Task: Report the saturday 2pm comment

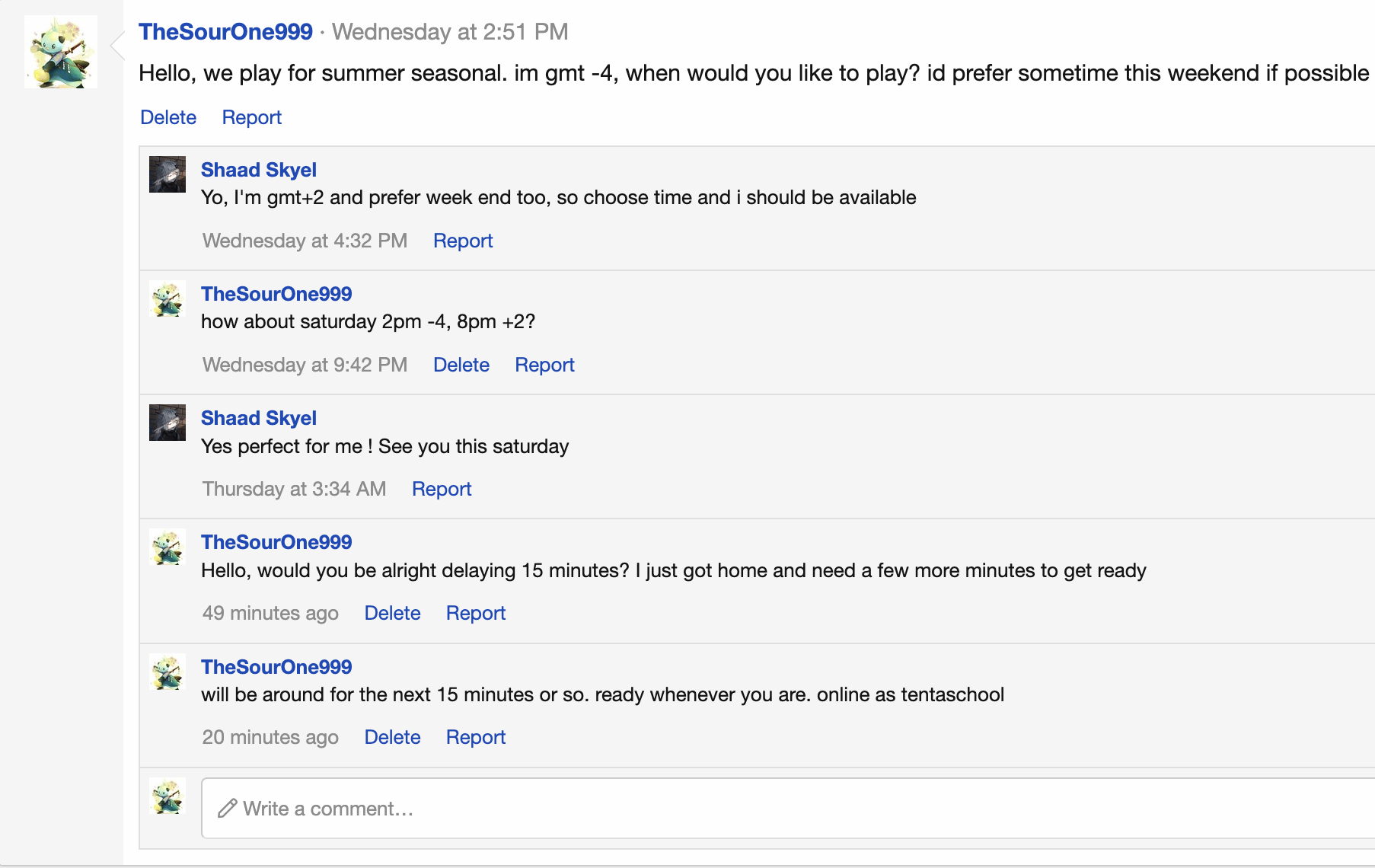Action: tap(544, 365)
